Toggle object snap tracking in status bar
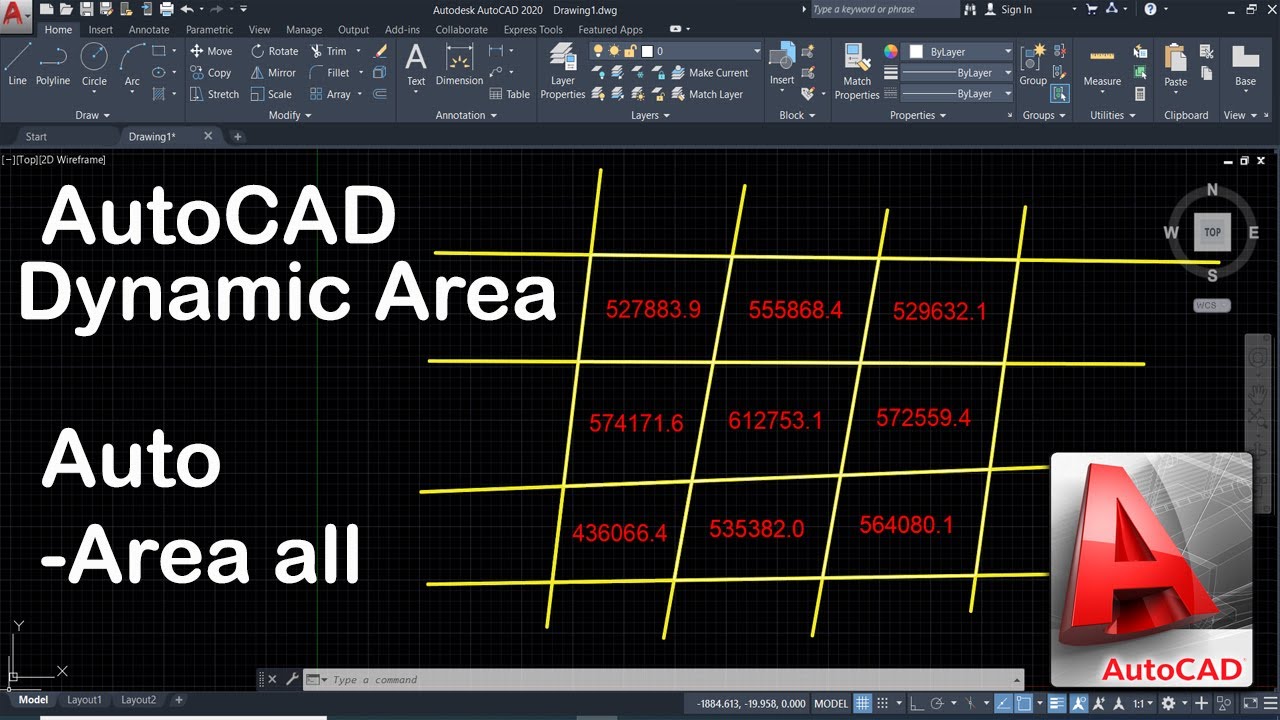 pyautogui.click(x=1004, y=703)
